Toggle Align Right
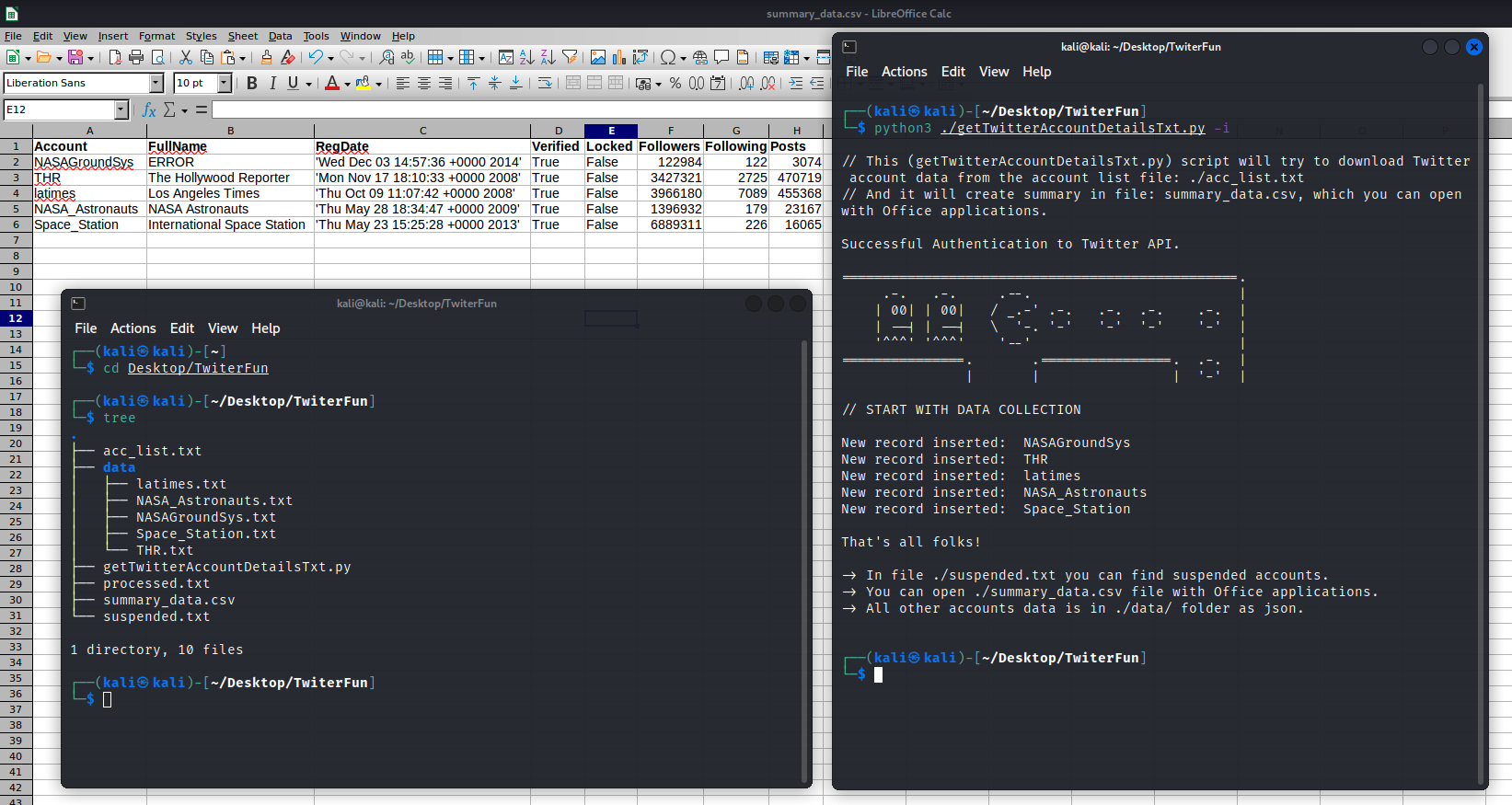This screenshot has width=1512, height=805. click(444, 83)
